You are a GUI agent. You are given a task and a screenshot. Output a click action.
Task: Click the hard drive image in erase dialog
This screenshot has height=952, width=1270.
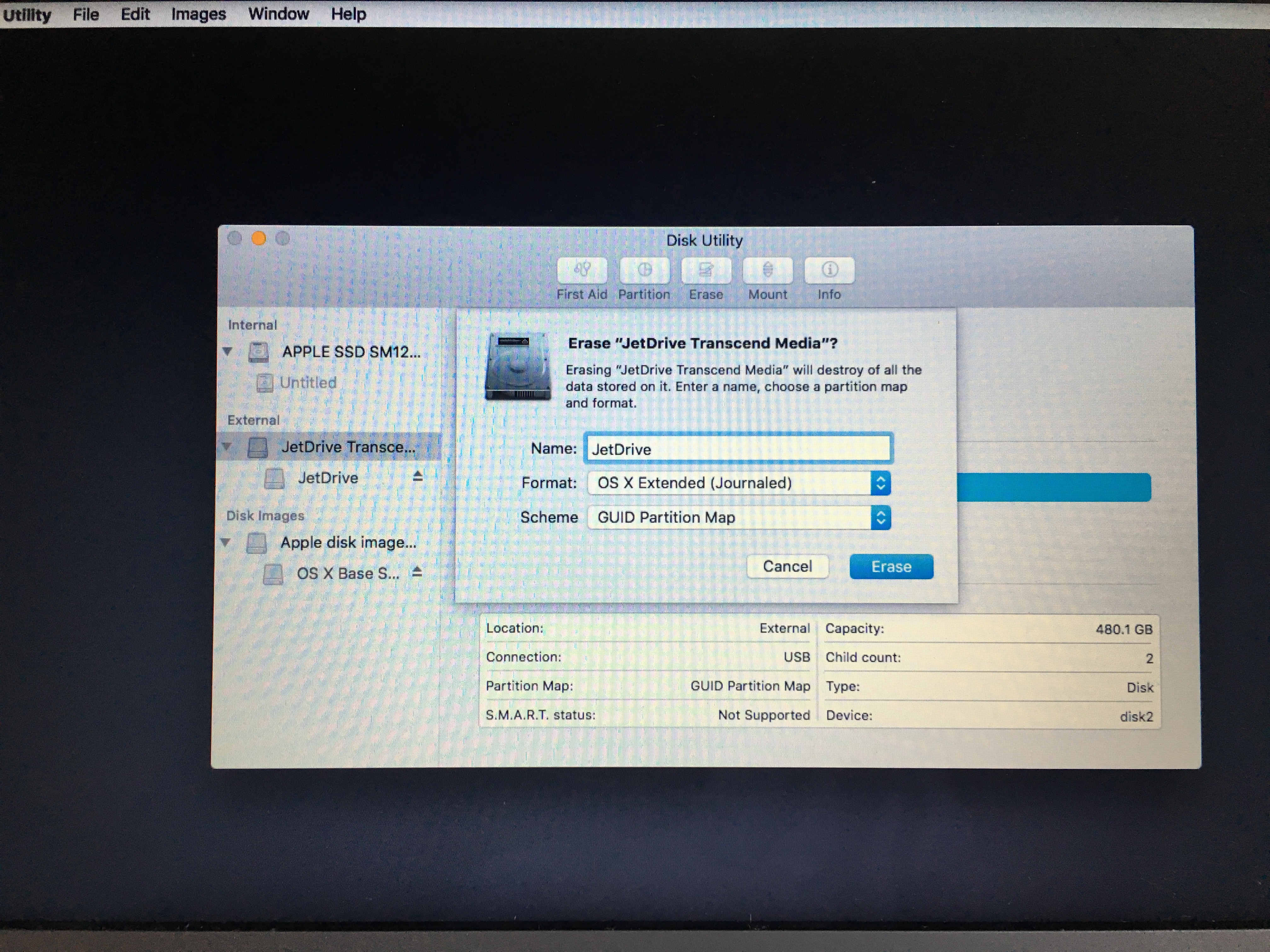click(517, 366)
